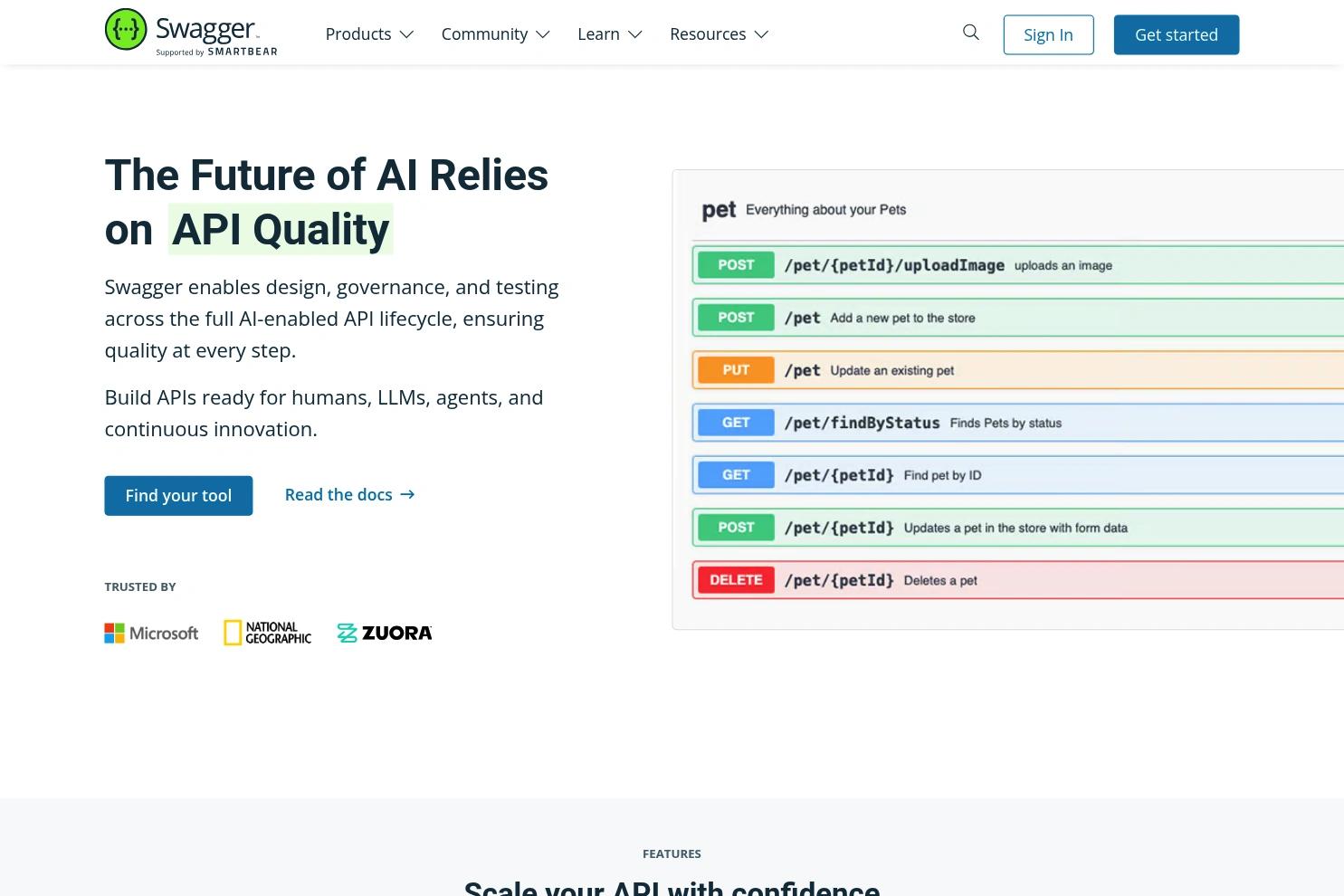Viewport: 1344px width, 896px height.
Task: Expand GET /pet/{petId} Find pet by ID row
Action: click(x=1018, y=475)
